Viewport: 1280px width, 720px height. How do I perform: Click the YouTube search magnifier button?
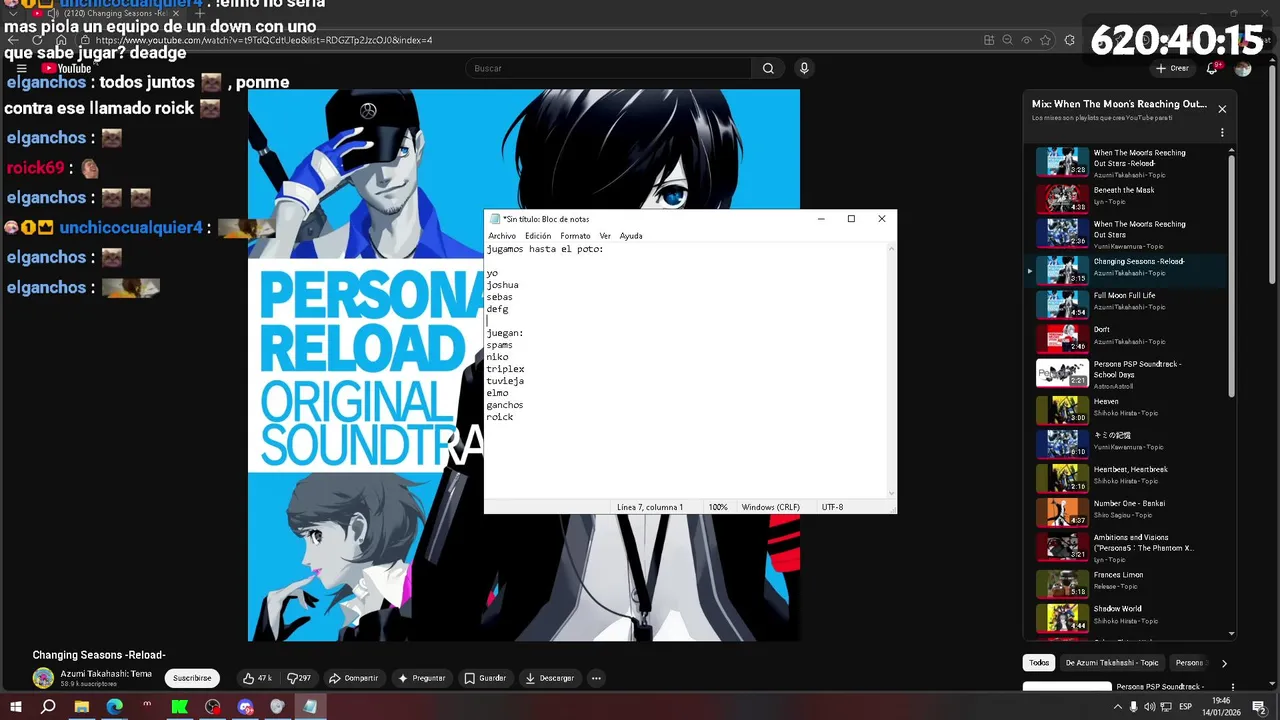point(768,68)
